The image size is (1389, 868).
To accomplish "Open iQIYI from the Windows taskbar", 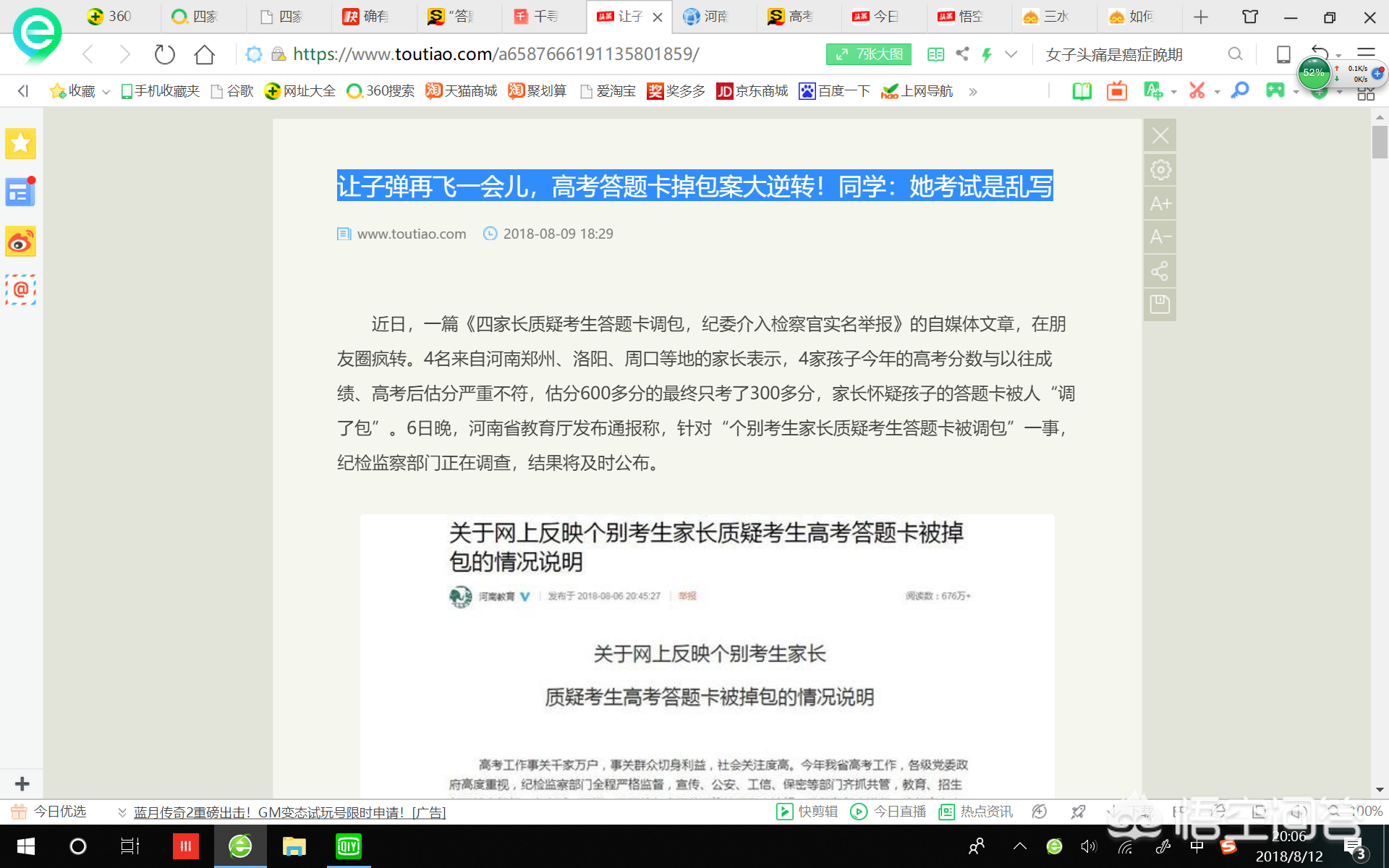I will [x=348, y=846].
